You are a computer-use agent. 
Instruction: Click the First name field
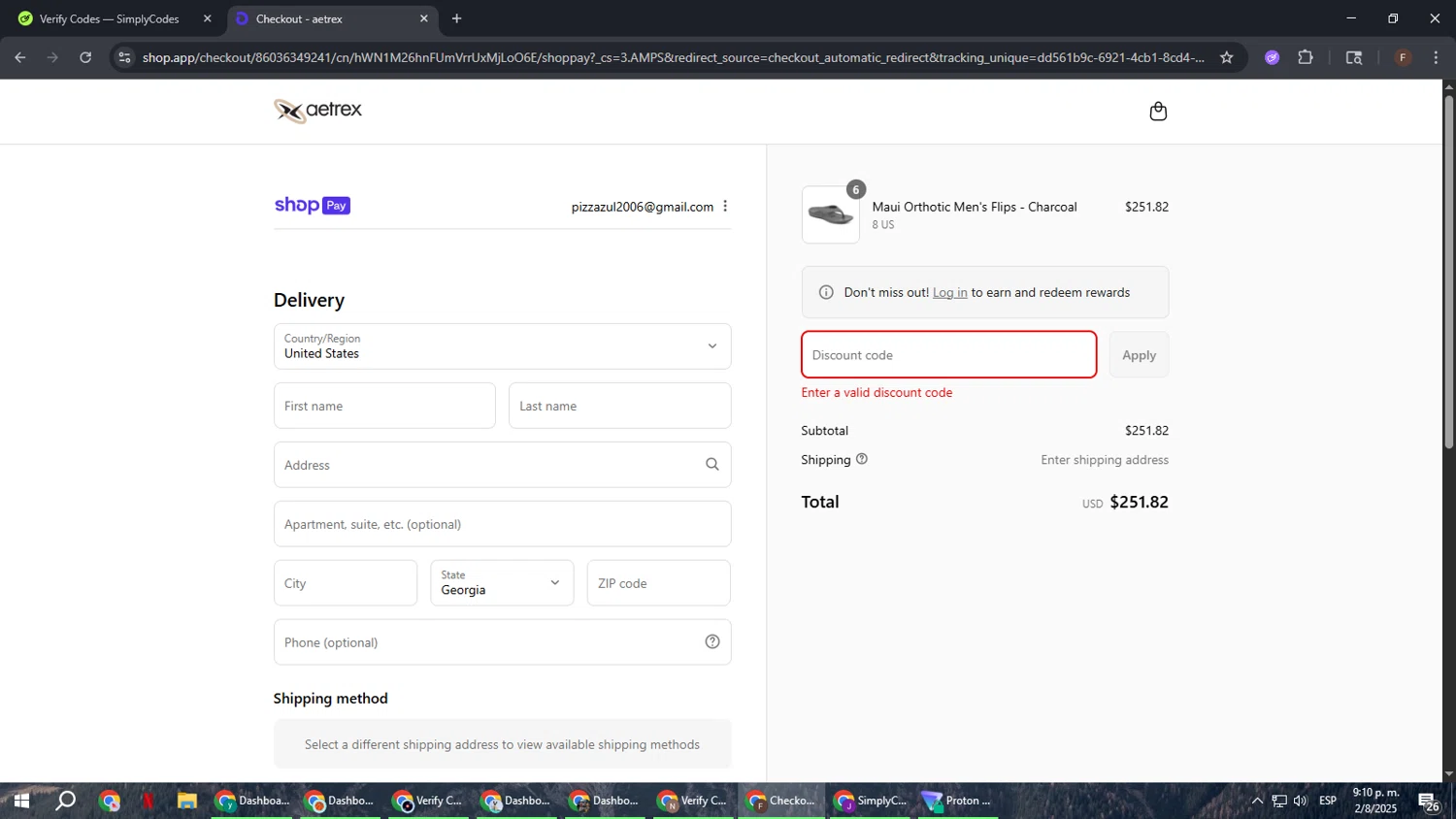coord(384,406)
